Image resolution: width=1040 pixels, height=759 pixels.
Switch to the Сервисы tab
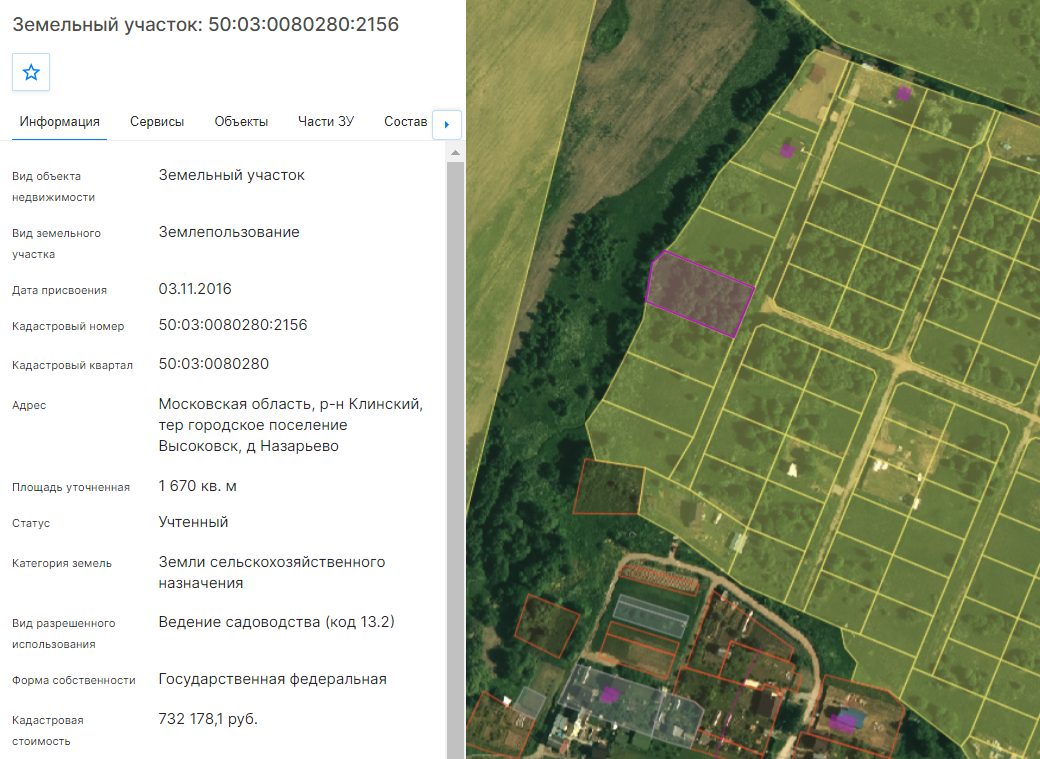(x=157, y=121)
